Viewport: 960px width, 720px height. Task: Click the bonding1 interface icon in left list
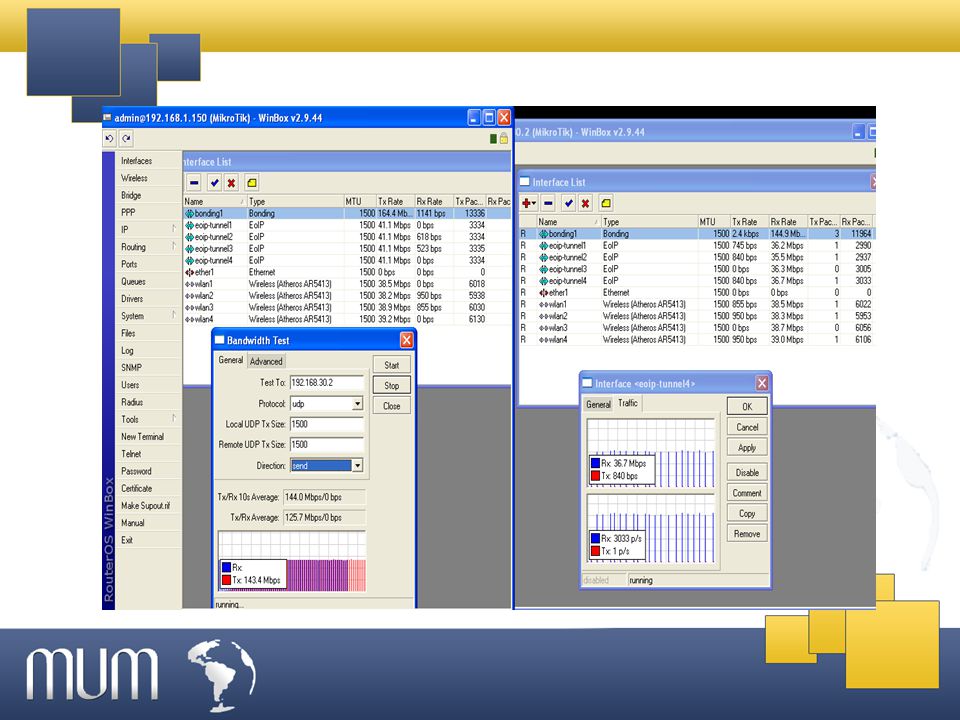coord(190,214)
